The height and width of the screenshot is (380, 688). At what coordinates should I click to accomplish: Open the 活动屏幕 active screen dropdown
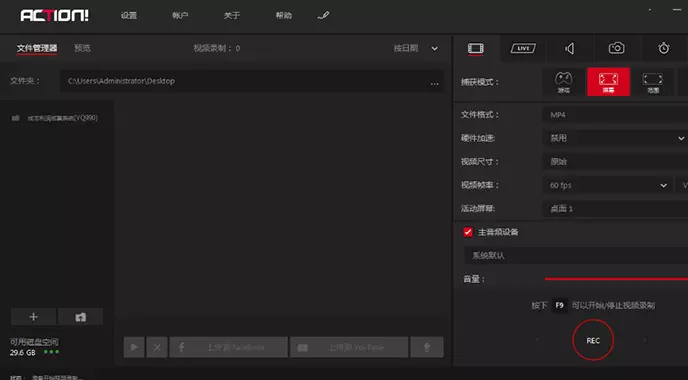point(615,209)
